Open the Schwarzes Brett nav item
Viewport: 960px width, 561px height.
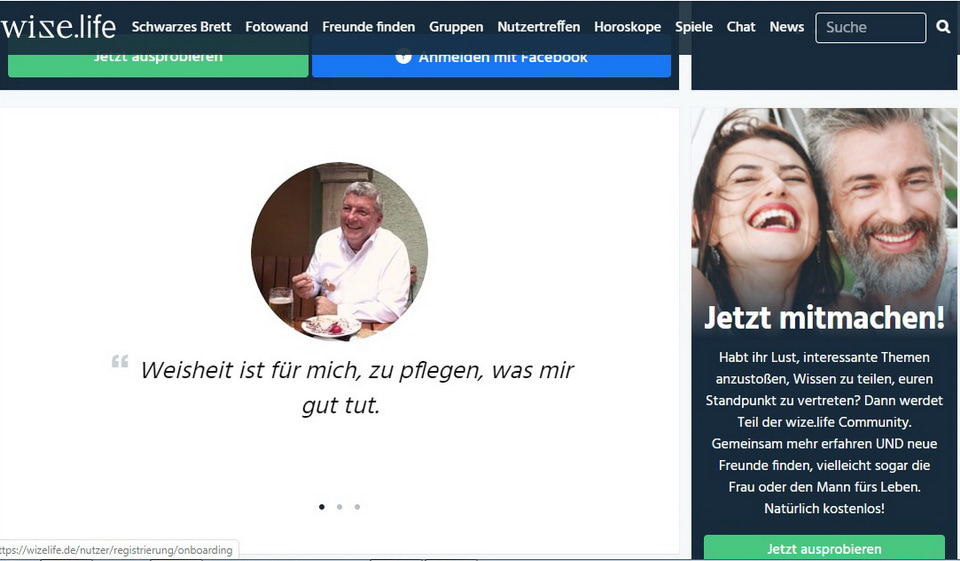tap(181, 27)
